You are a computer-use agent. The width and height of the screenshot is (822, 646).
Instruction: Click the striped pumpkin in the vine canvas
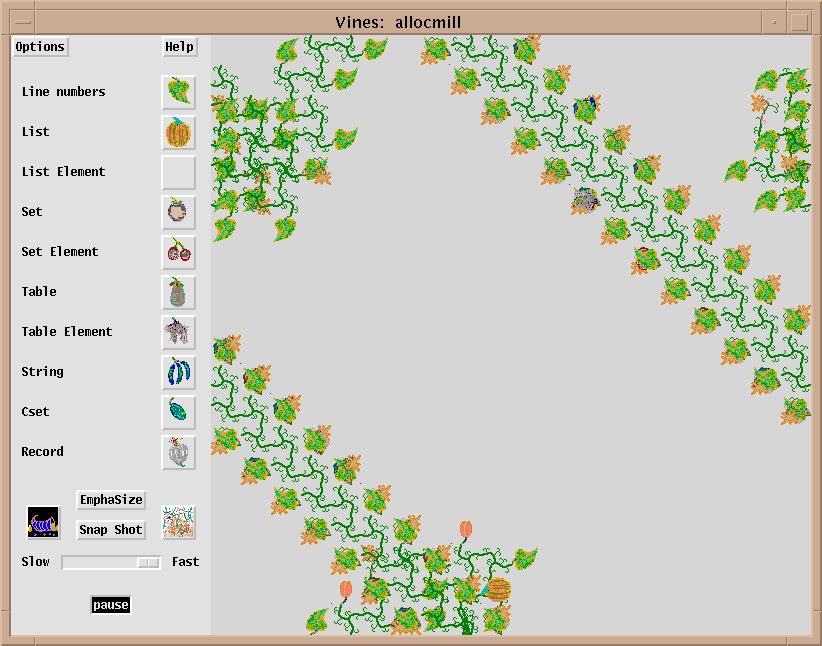point(498,588)
